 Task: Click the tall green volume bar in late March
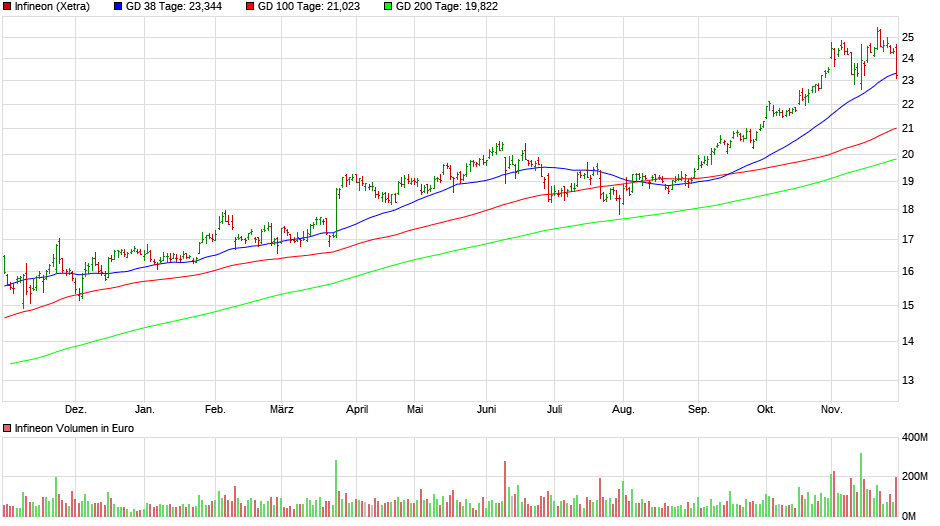click(336, 488)
